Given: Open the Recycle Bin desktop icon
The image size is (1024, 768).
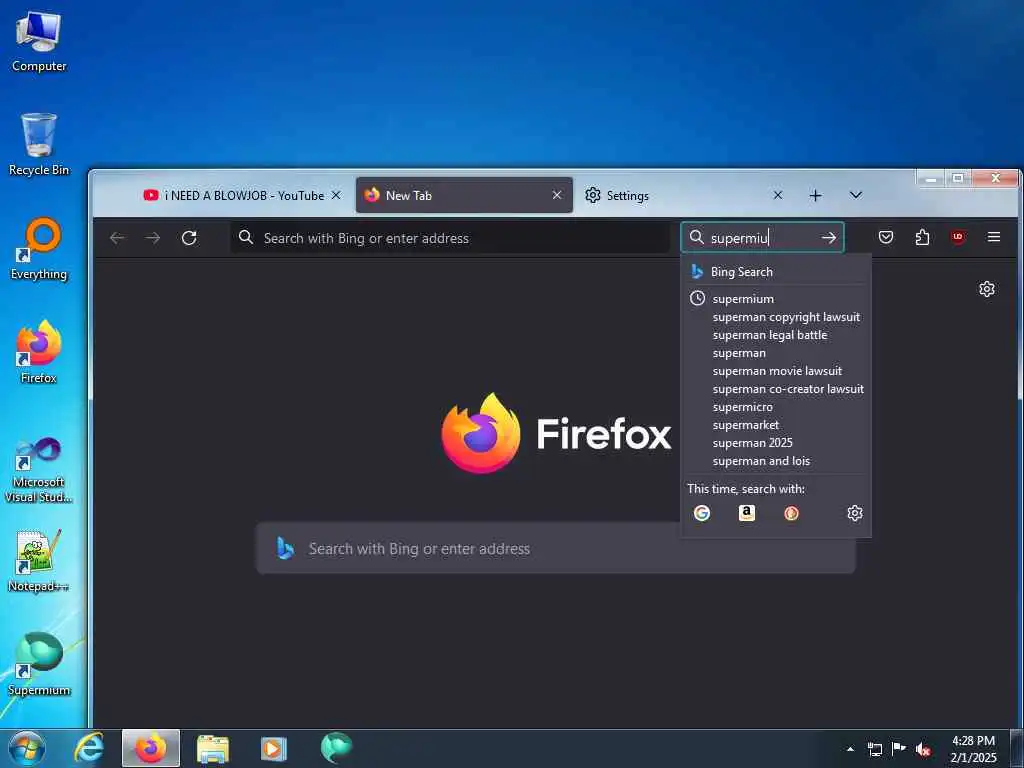Looking at the screenshot, I should [39, 145].
